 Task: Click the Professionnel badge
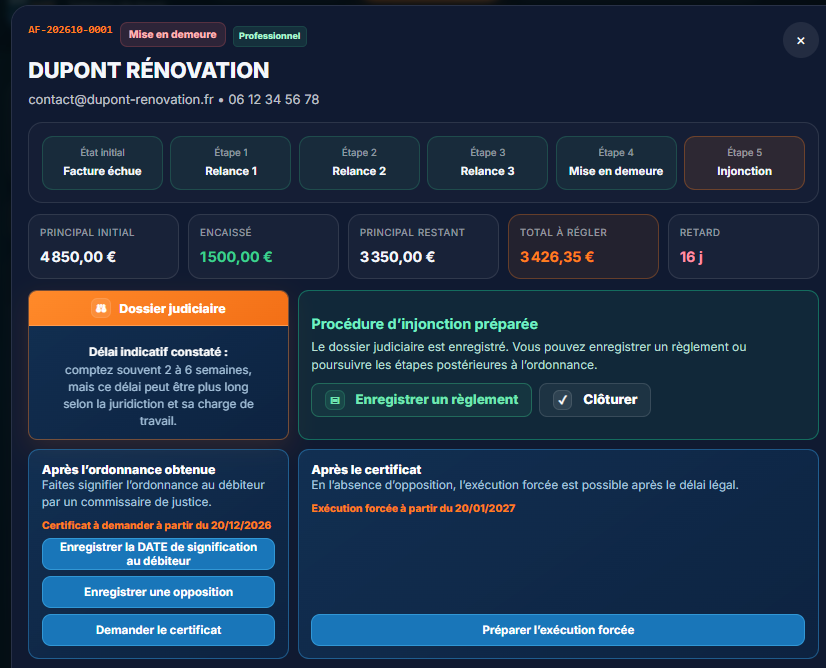(x=269, y=36)
